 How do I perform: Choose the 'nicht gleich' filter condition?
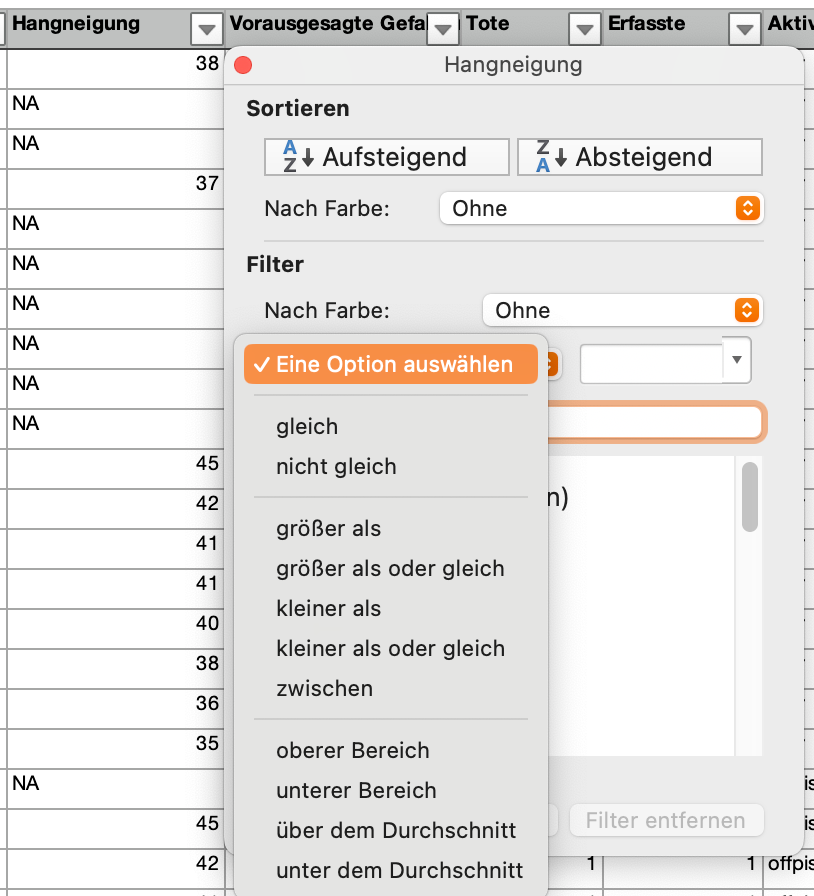click(x=333, y=466)
